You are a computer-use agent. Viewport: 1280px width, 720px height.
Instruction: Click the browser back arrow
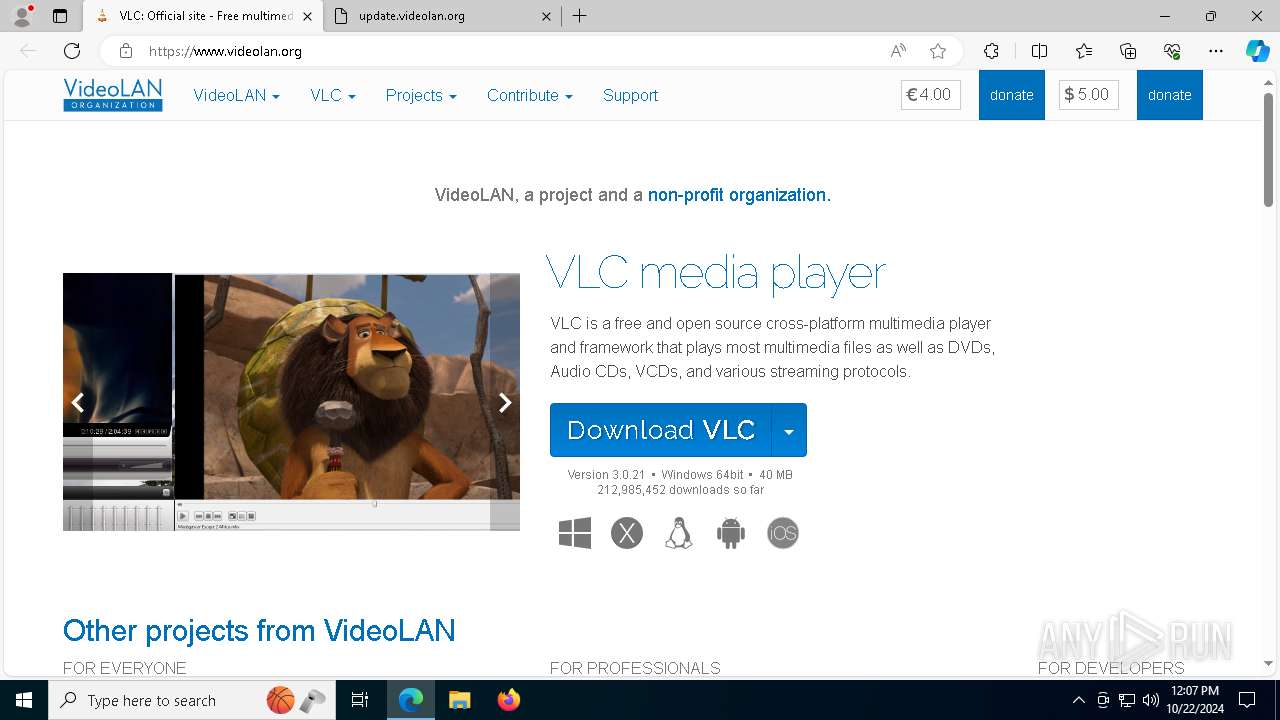click(28, 51)
